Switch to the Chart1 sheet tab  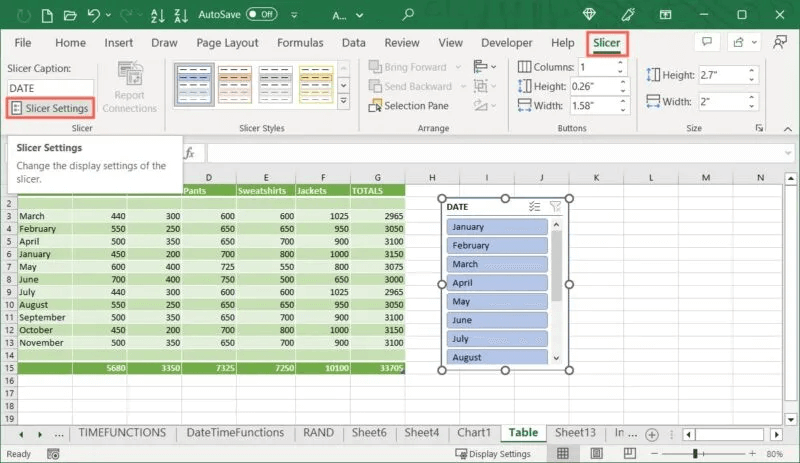tap(474, 433)
